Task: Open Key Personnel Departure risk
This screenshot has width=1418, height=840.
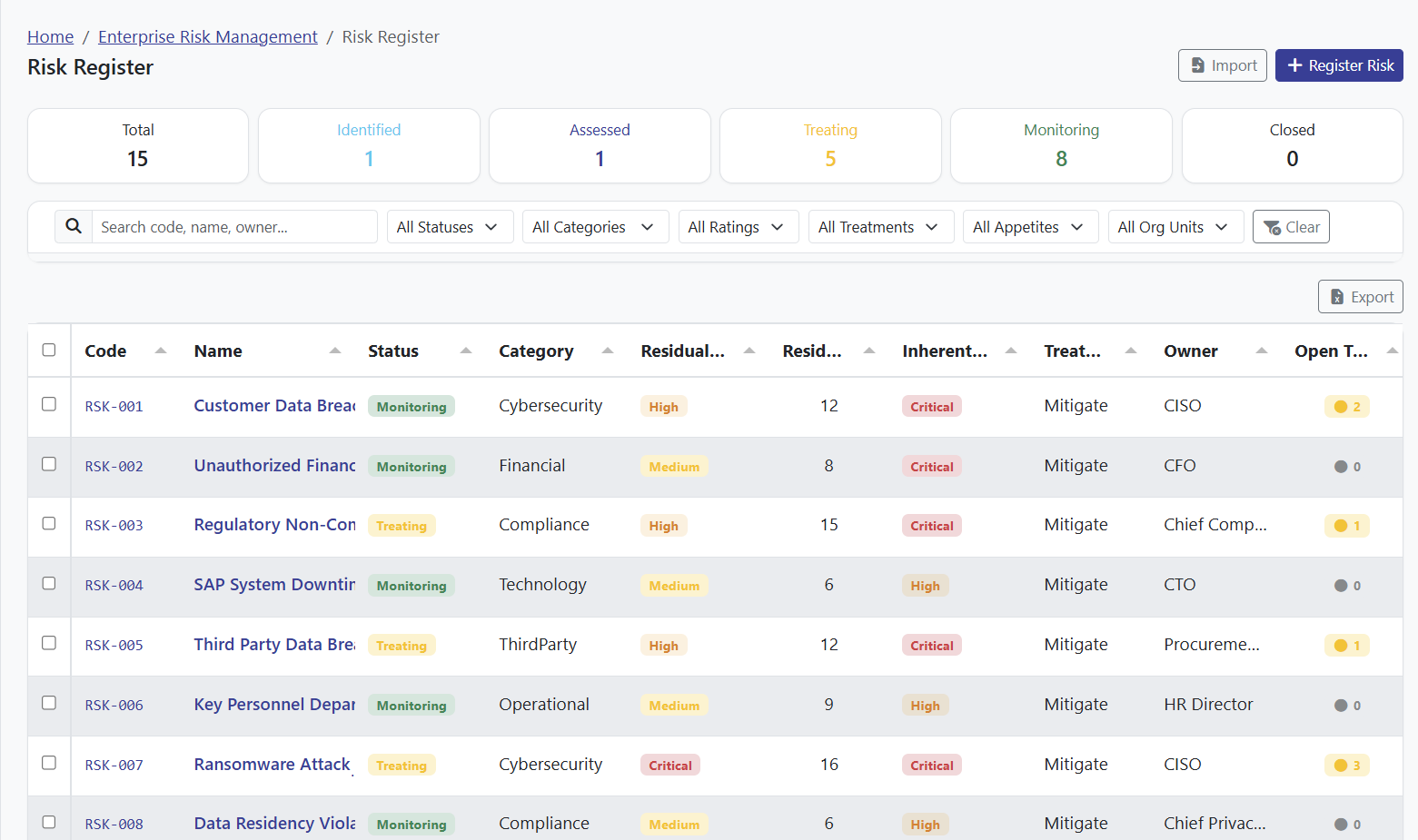Action: click(x=274, y=705)
